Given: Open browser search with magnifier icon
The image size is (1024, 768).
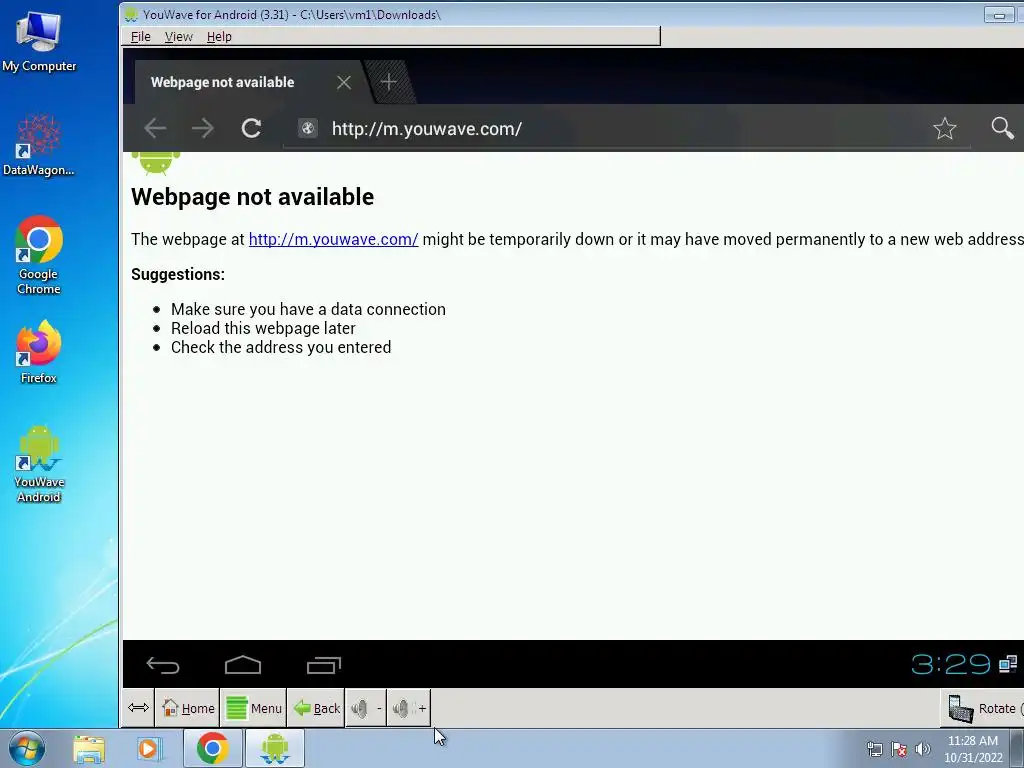Looking at the screenshot, I should point(1002,128).
